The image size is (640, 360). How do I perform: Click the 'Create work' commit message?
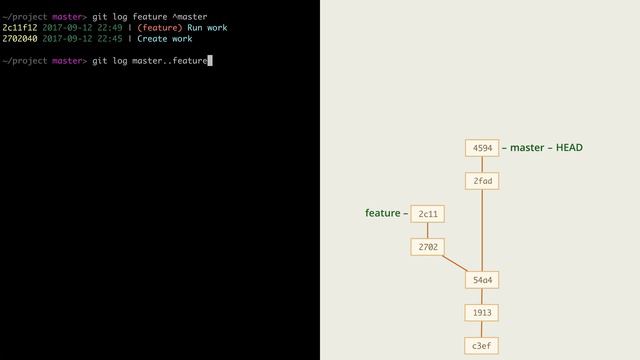tap(164, 39)
